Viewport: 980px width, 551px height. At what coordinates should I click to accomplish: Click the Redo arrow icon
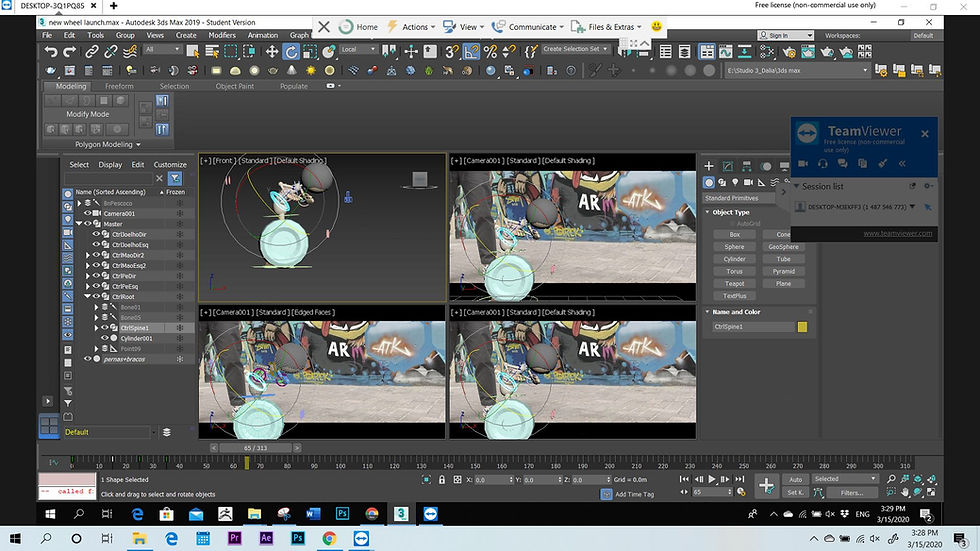click(70, 52)
